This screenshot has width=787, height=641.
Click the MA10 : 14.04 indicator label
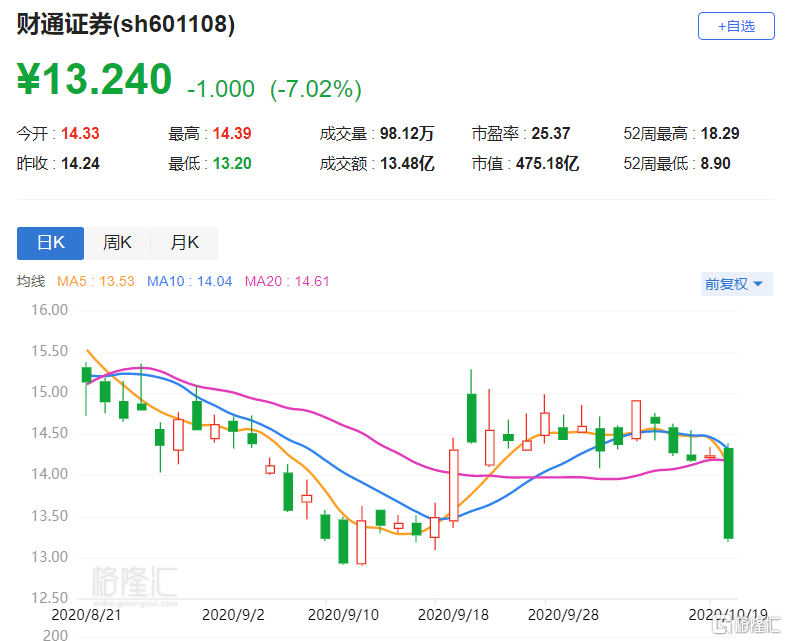[190, 281]
